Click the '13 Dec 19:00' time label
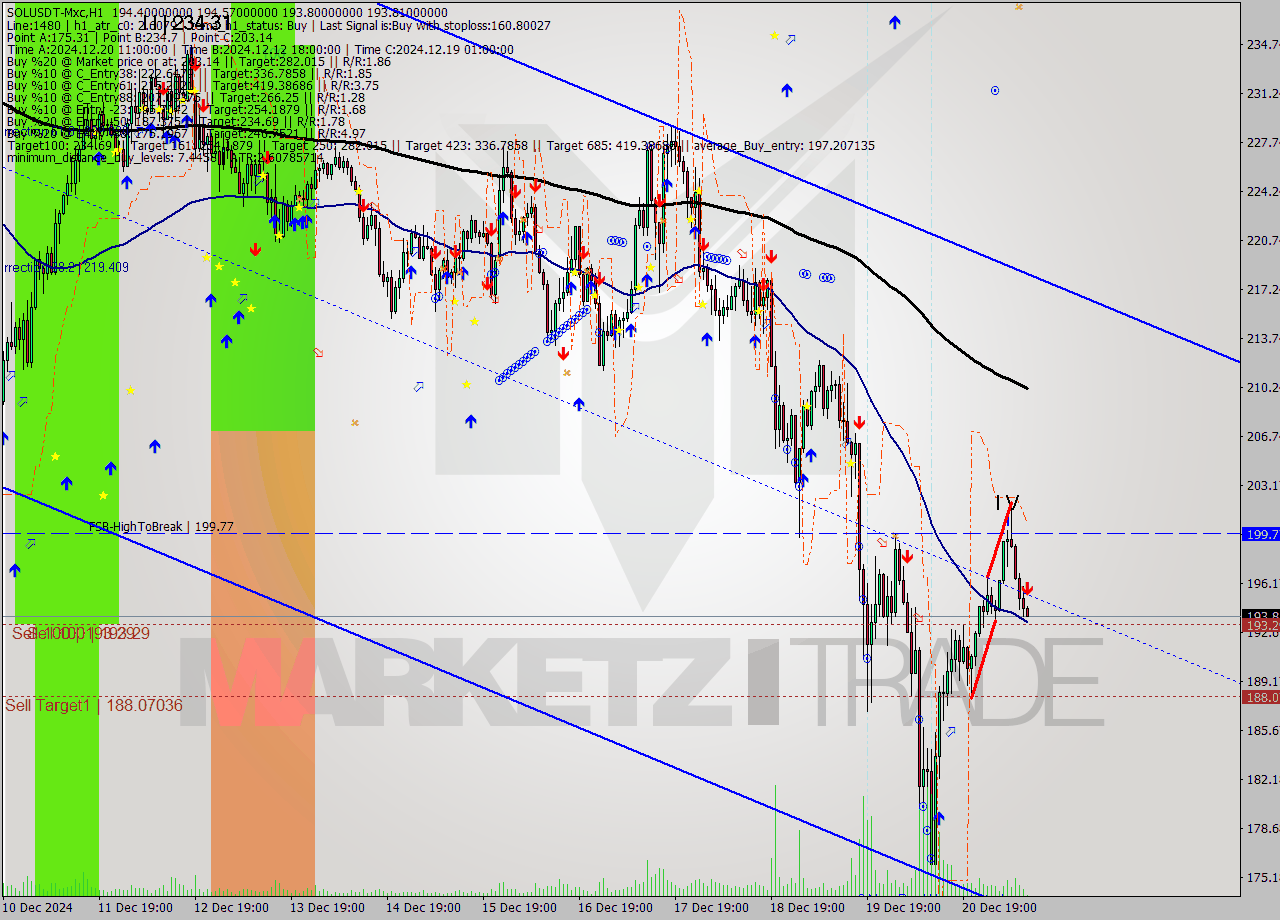 pos(328,908)
